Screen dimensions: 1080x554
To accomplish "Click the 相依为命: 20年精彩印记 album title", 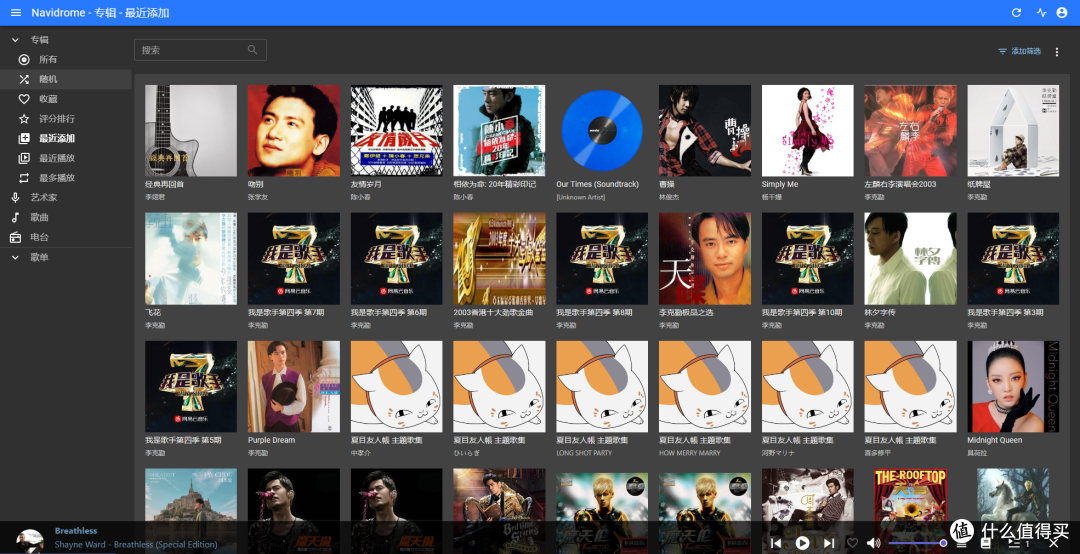I will click(x=495, y=185).
